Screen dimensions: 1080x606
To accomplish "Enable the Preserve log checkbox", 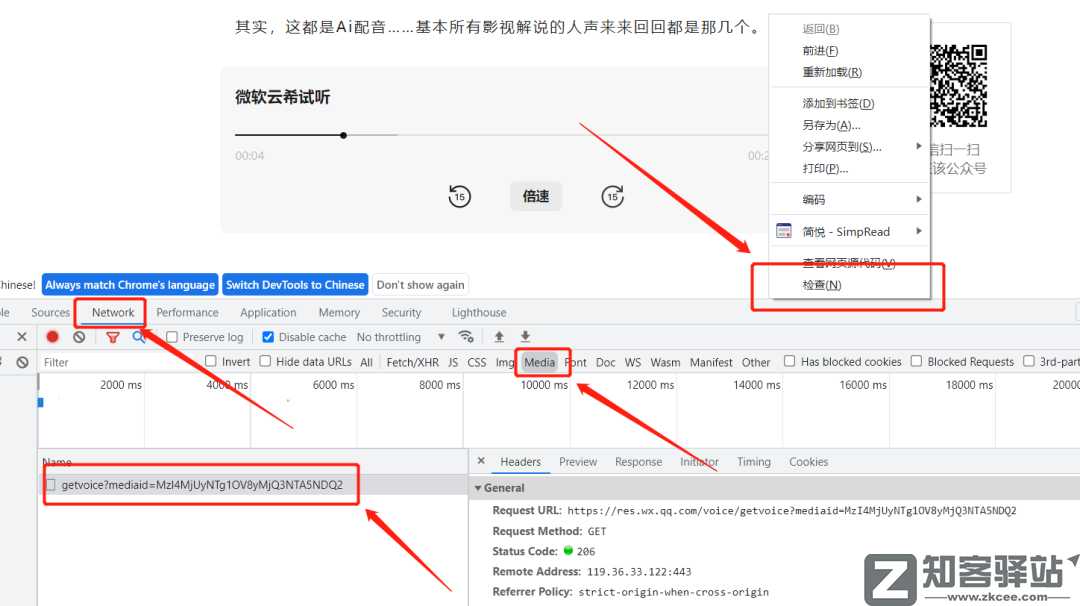I will coord(172,337).
